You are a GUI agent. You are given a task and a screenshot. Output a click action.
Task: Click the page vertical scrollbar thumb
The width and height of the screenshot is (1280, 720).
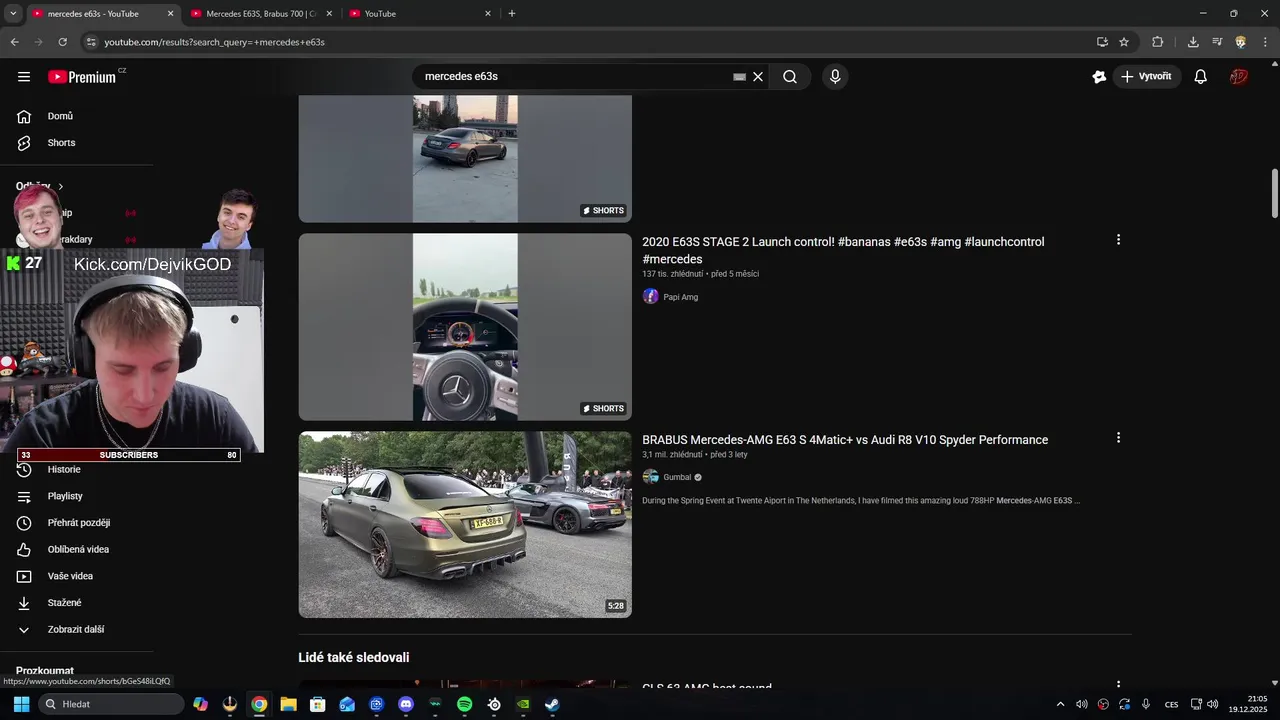pos(1275,193)
